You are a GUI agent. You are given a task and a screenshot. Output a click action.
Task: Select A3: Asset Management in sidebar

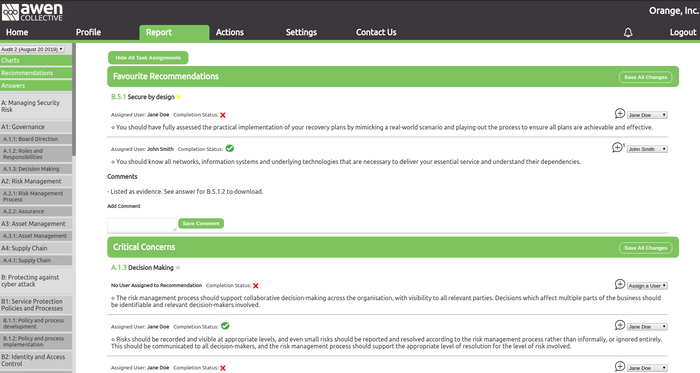coord(36,224)
